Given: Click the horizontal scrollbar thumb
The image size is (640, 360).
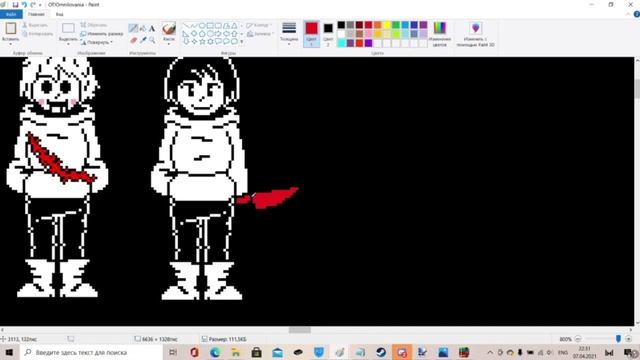Looking at the screenshot, I should pyautogui.click(x=300, y=330).
